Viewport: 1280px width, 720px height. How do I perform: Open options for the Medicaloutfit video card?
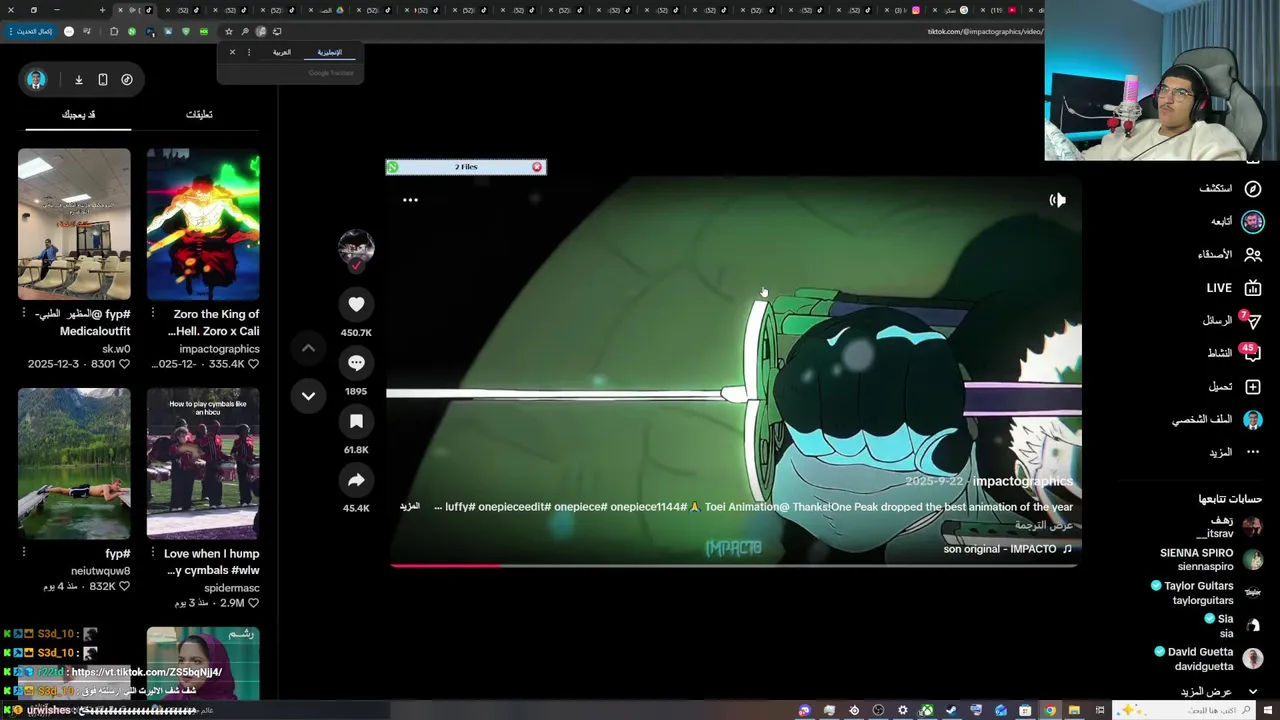[24, 313]
